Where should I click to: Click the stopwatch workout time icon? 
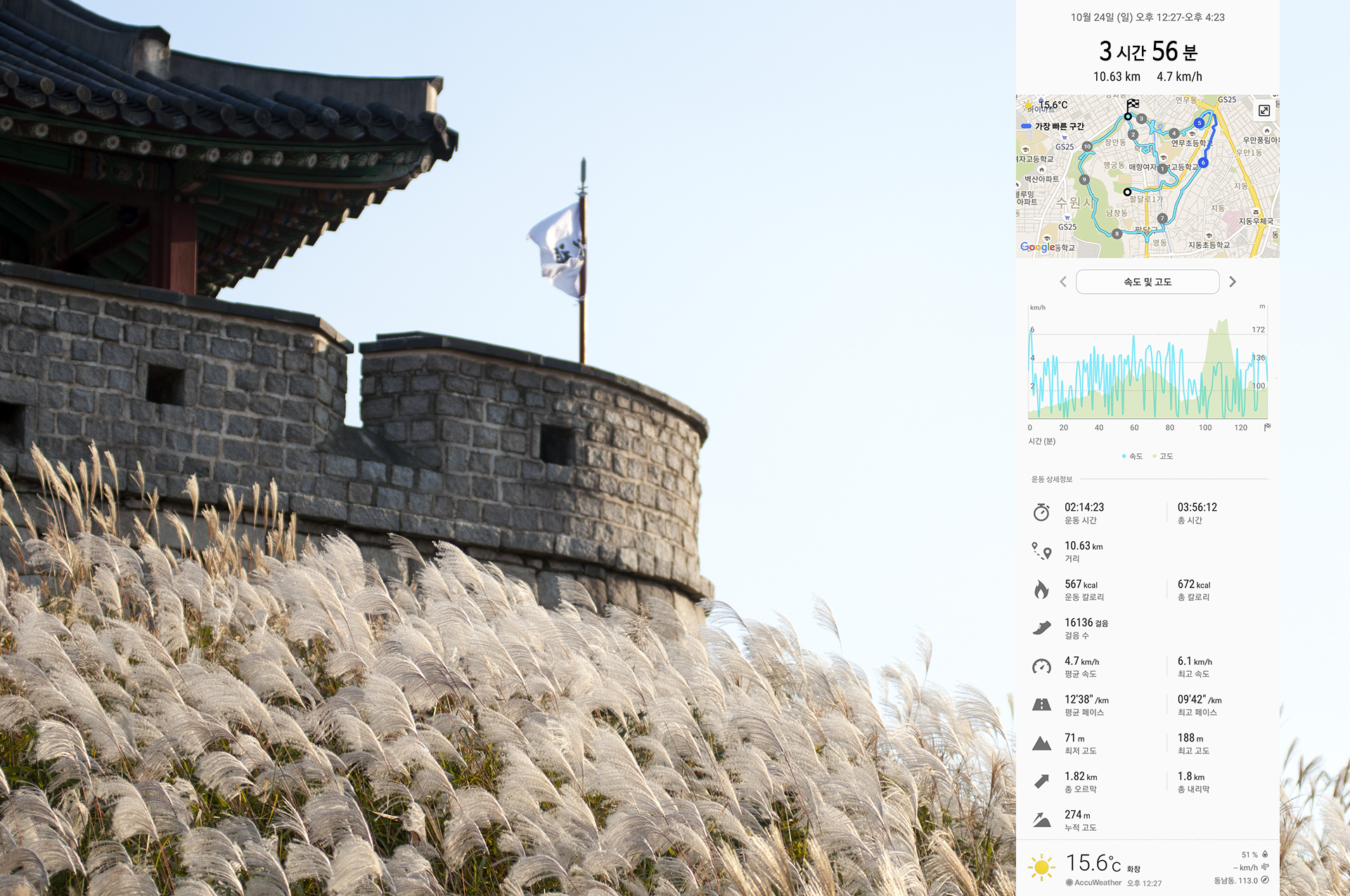pyautogui.click(x=1041, y=512)
